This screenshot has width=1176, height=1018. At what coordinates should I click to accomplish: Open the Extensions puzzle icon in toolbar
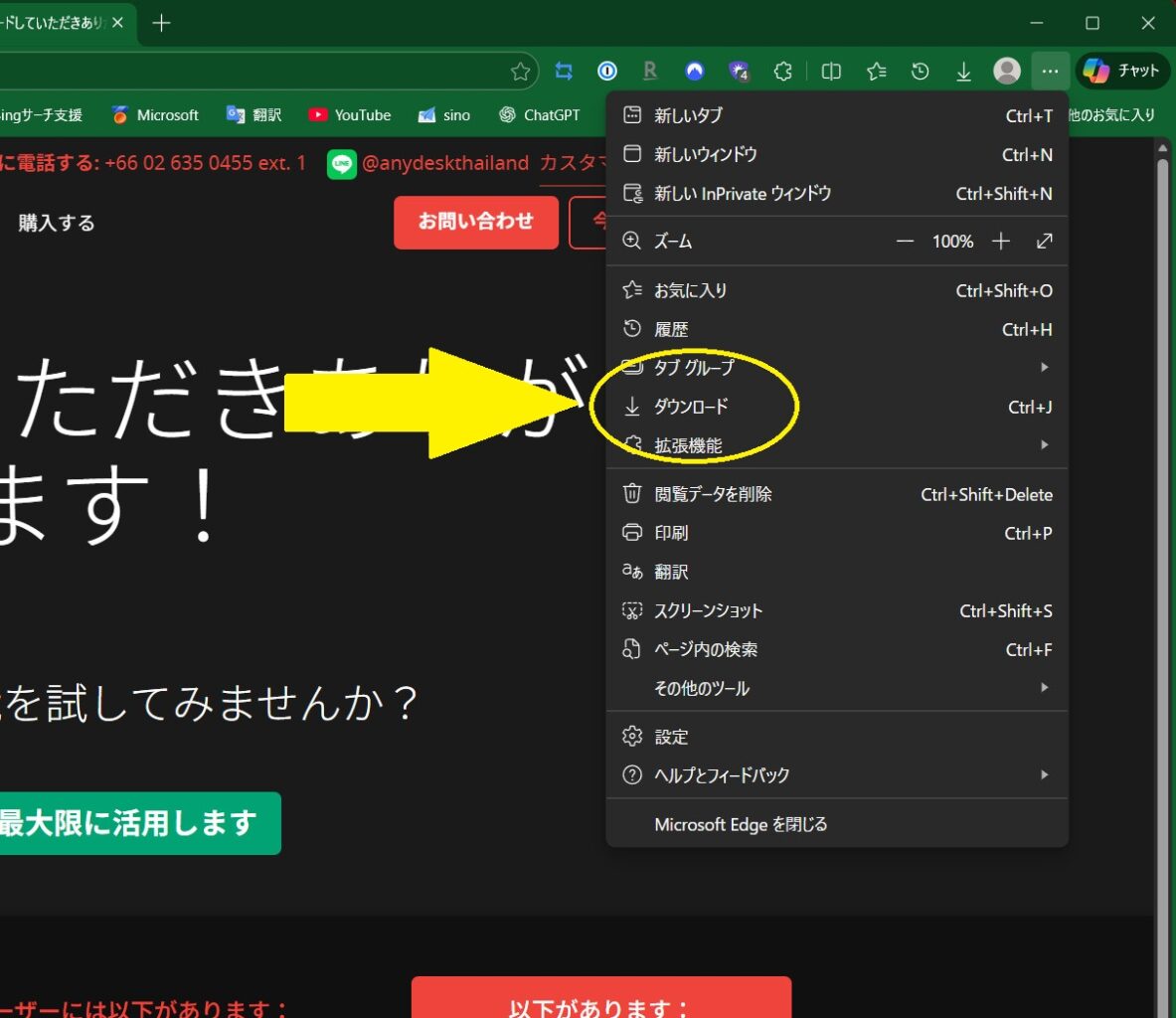pos(783,71)
